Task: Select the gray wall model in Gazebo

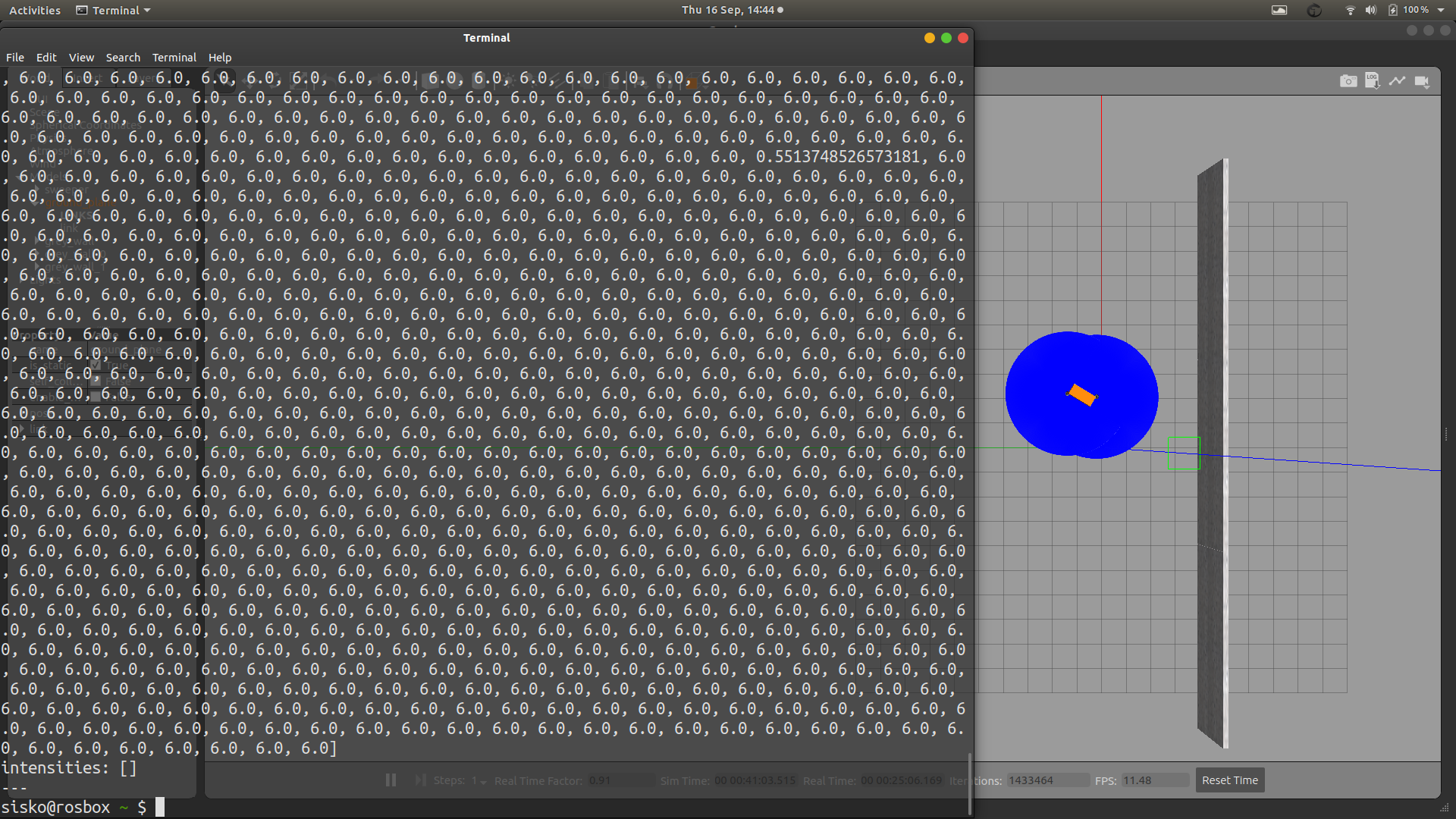Action: [1213, 453]
